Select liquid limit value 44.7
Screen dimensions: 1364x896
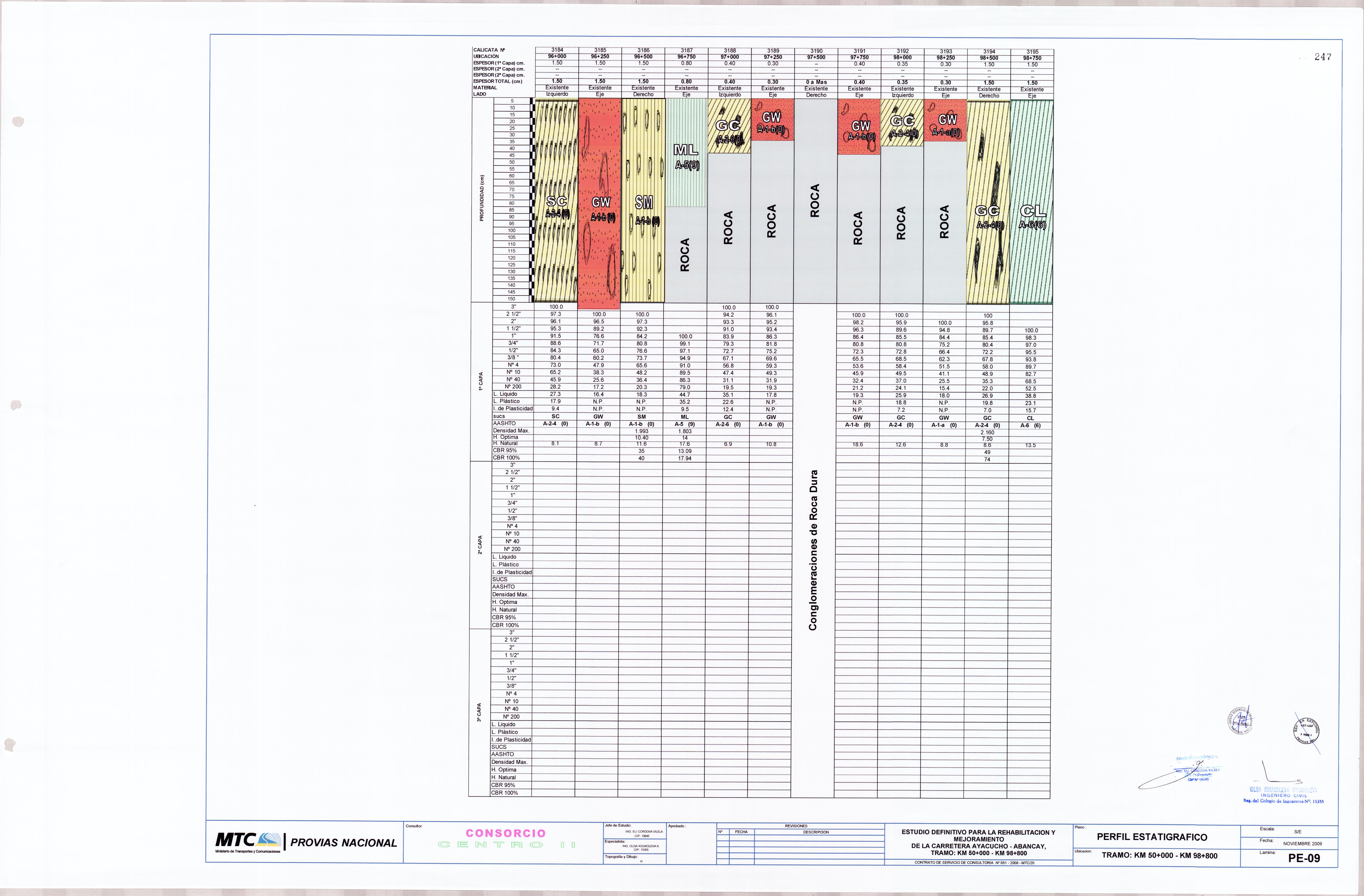(x=685, y=394)
